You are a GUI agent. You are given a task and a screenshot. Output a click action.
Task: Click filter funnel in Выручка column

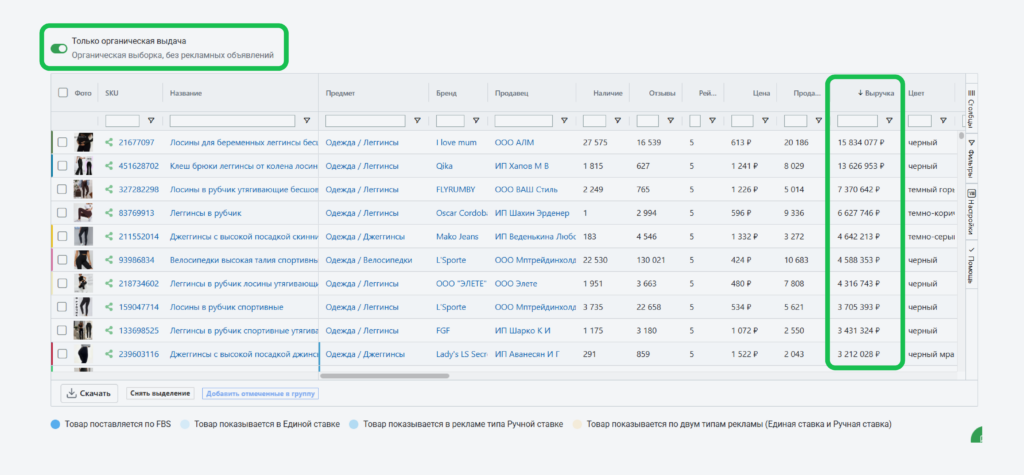coord(888,120)
